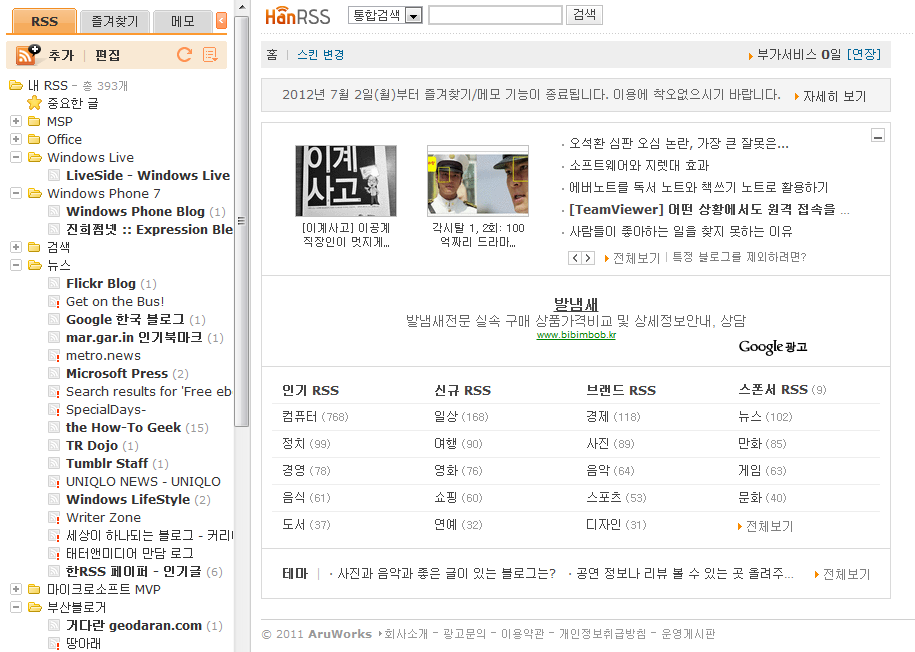Click 편집 to edit feeds

point(107,55)
